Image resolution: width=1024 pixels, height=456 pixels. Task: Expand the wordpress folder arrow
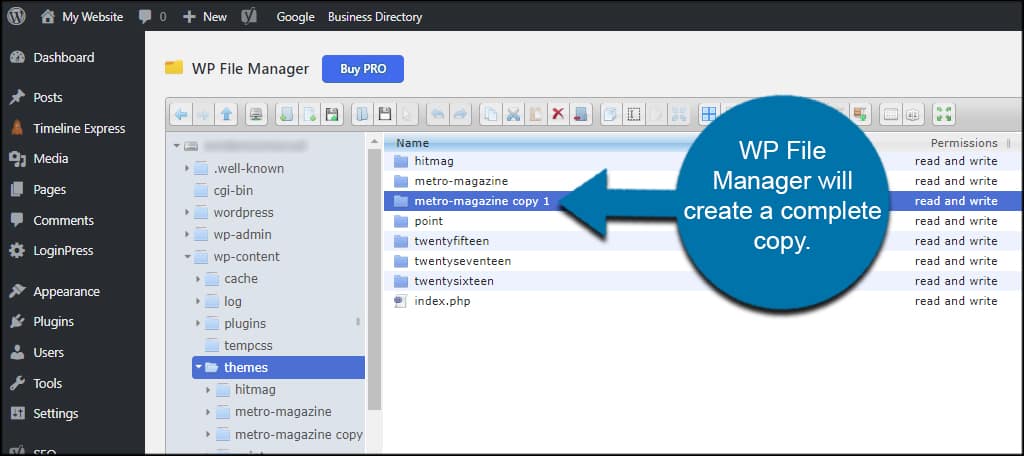click(187, 212)
